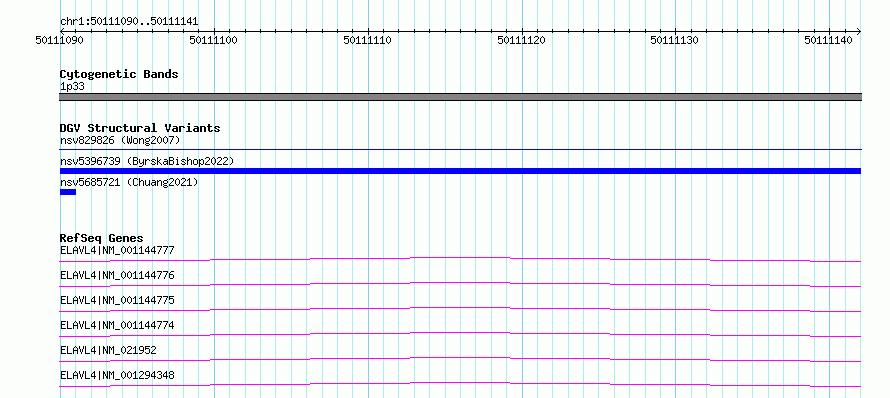The height and width of the screenshot is (398, 890).
Task: Click ruler tick label 50111100
Action: [213, 40]
